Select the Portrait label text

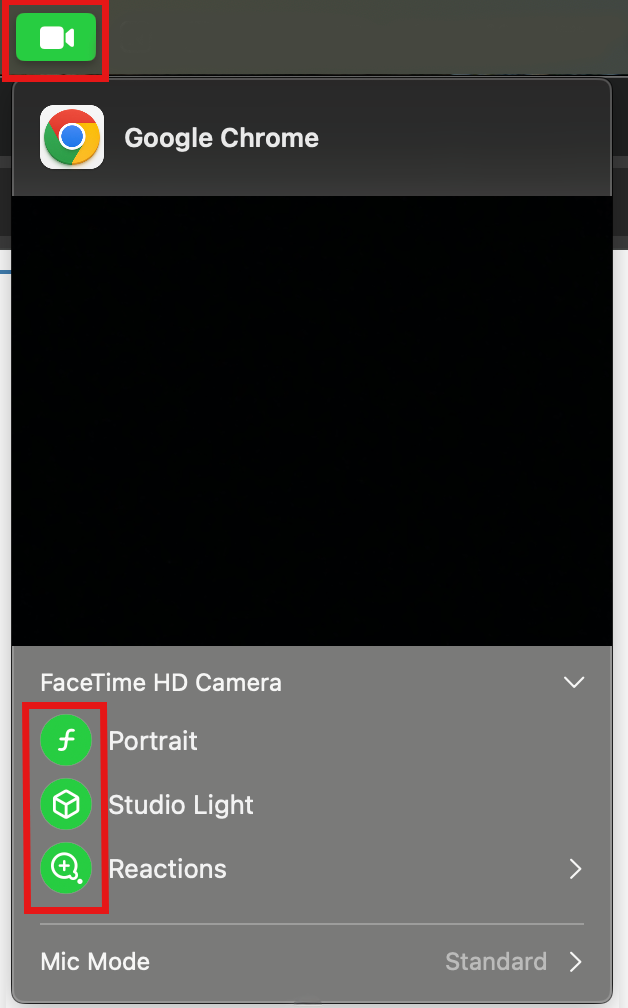click(153, 741)
